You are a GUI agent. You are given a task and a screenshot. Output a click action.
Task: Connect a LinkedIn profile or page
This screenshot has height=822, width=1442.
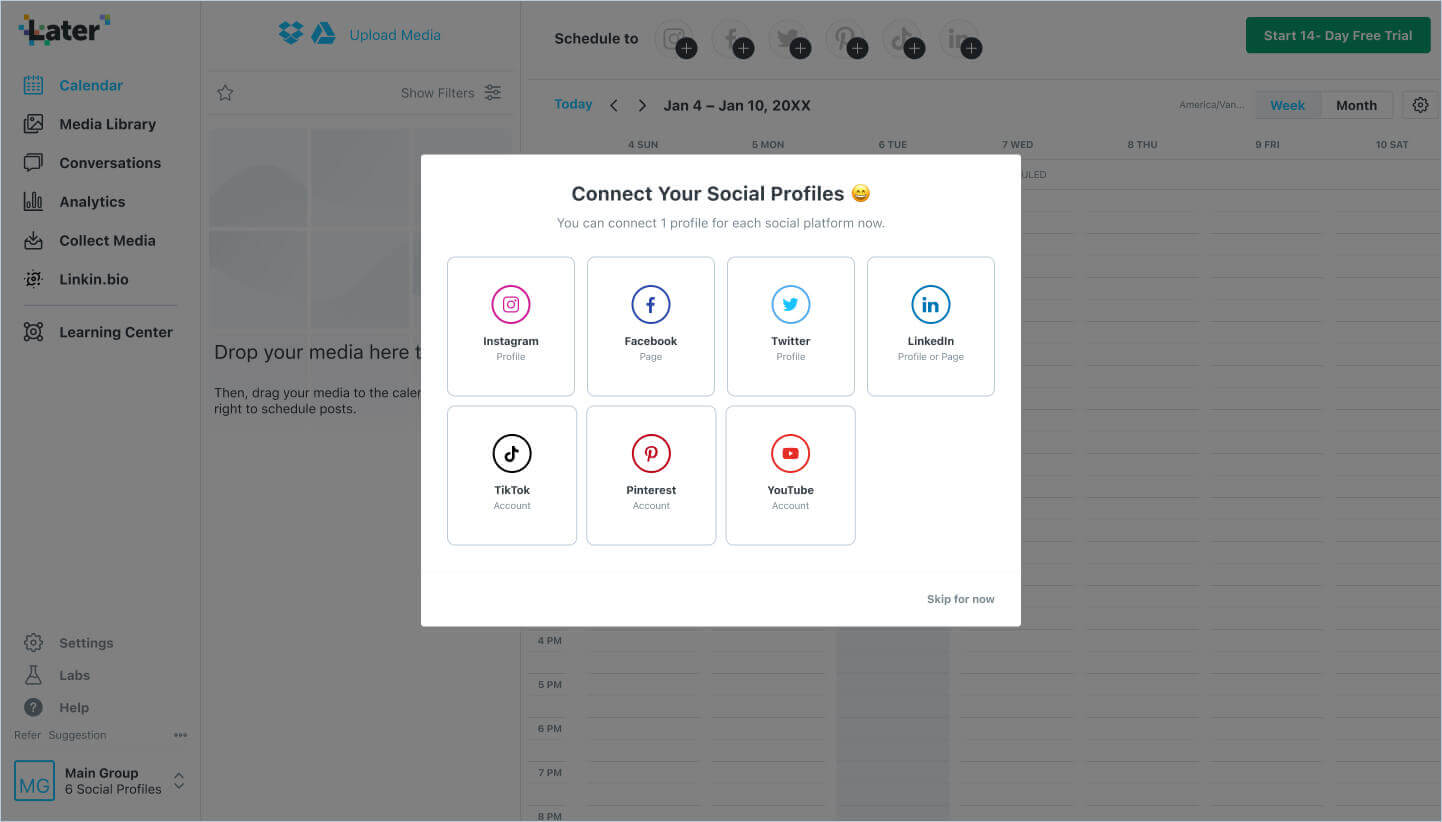click(931, 326)
